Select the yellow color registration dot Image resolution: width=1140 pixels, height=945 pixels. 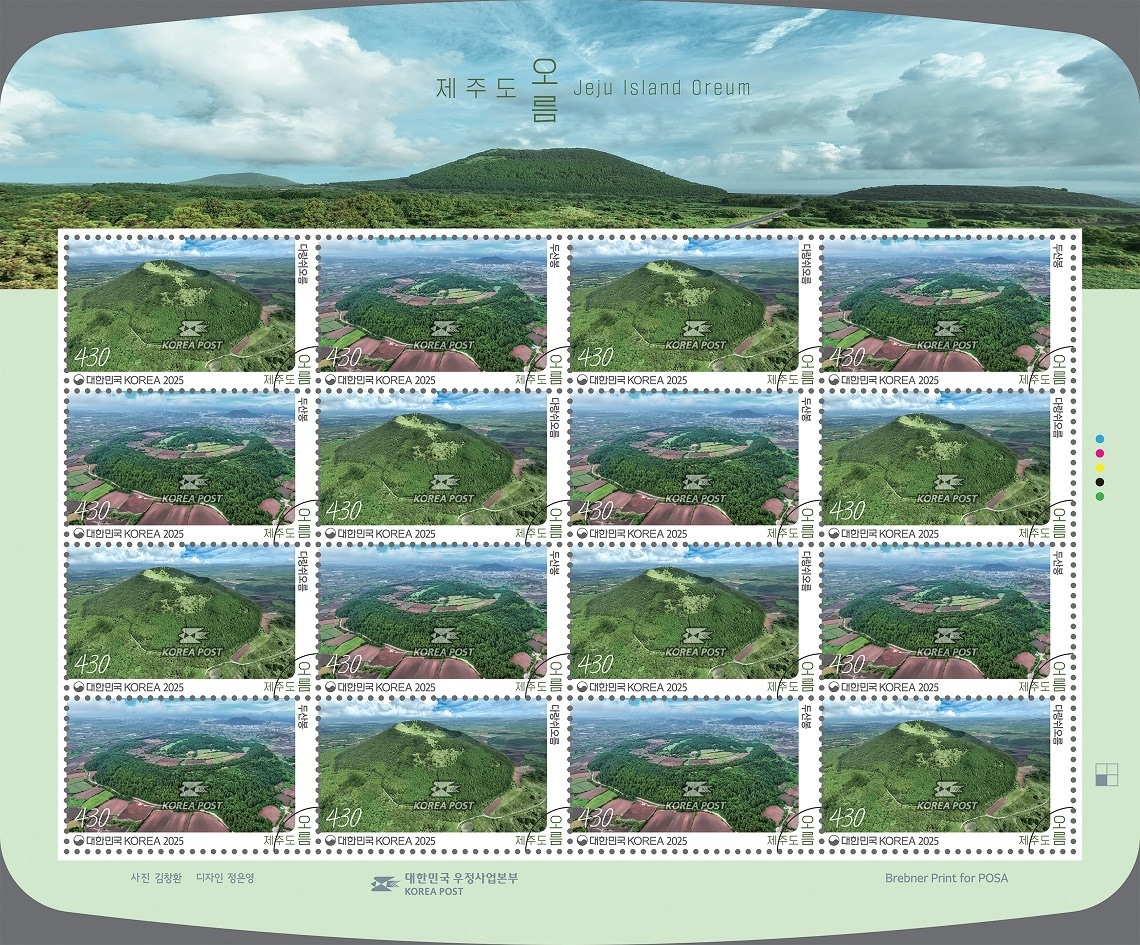tap(1100, 467)
